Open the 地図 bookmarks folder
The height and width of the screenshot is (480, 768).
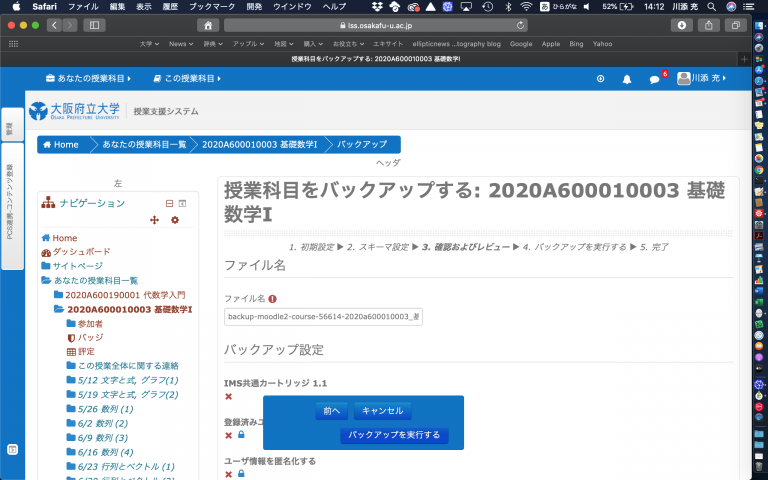pos(284,44)
